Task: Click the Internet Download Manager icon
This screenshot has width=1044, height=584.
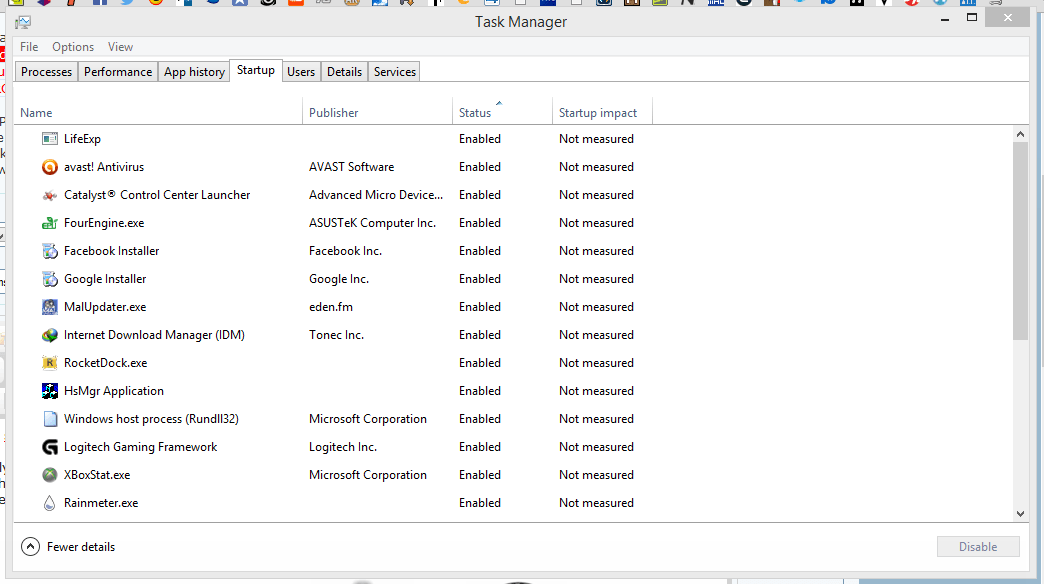Action: pos(50,334)
